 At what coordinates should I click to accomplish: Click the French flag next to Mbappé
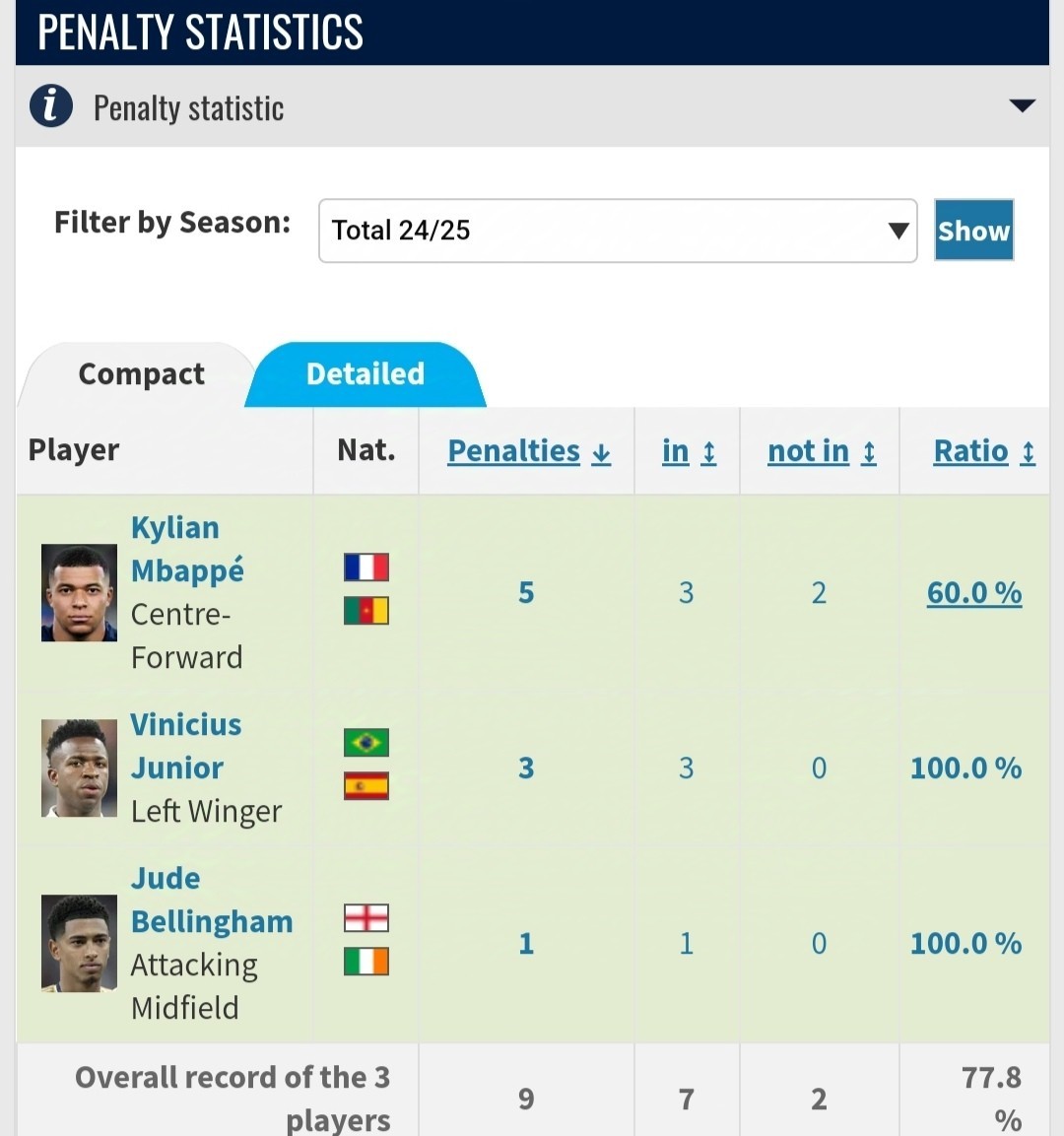point(366,568)
